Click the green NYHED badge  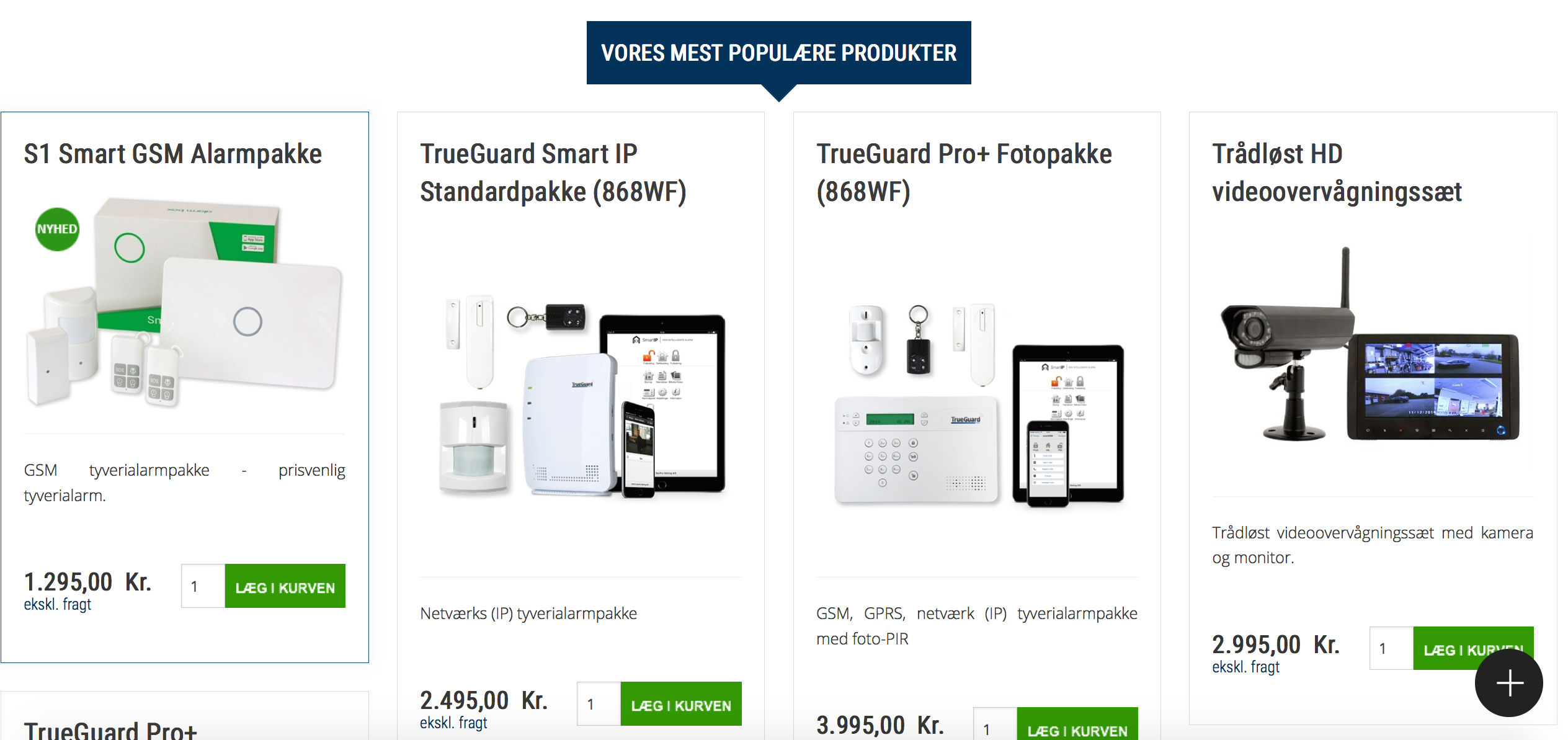point(57,229)
